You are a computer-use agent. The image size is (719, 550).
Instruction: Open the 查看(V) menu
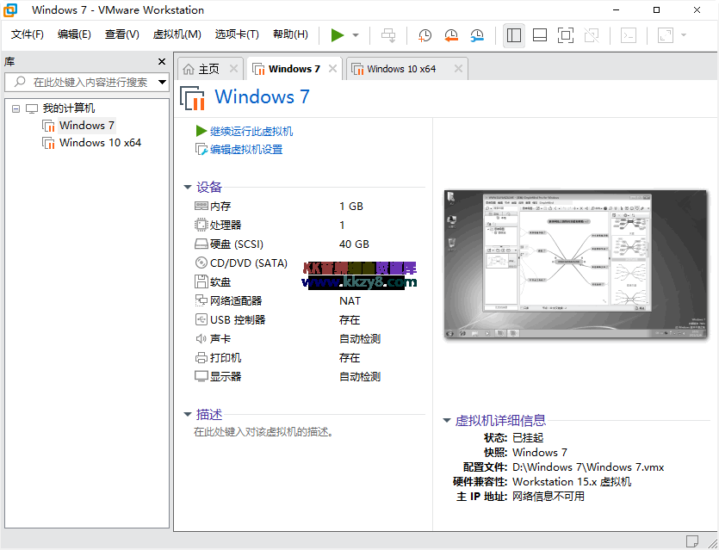pyautogui.click(x=122, y=34)
